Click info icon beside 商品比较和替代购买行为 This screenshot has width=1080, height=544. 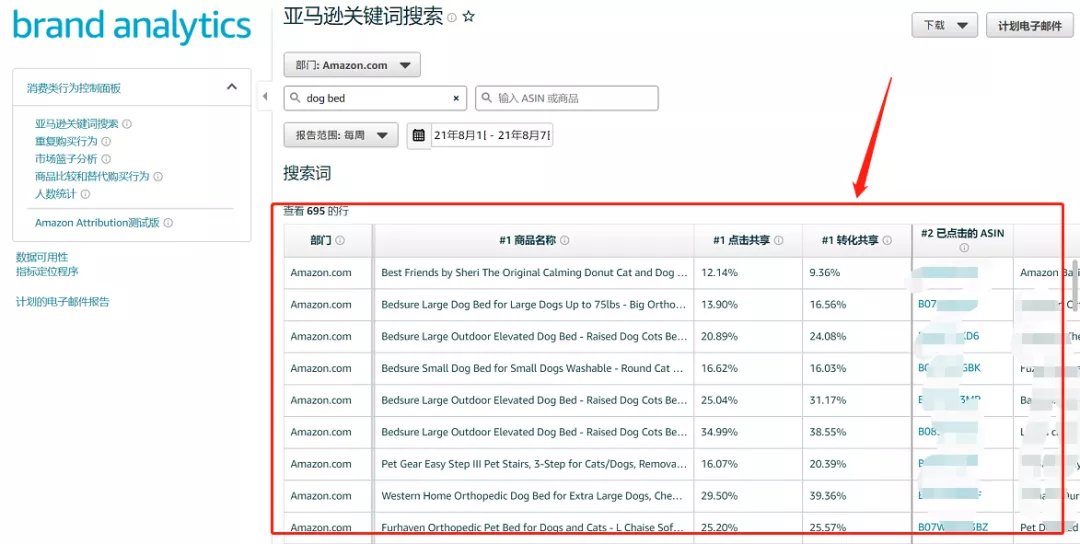158,176
